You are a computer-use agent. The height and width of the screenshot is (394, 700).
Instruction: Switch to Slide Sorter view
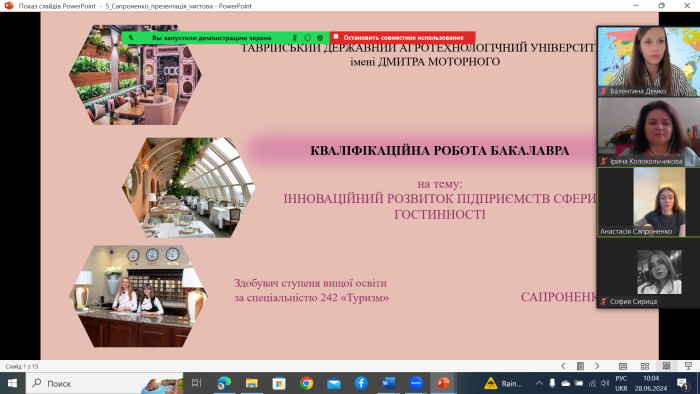tap(645, 366)
